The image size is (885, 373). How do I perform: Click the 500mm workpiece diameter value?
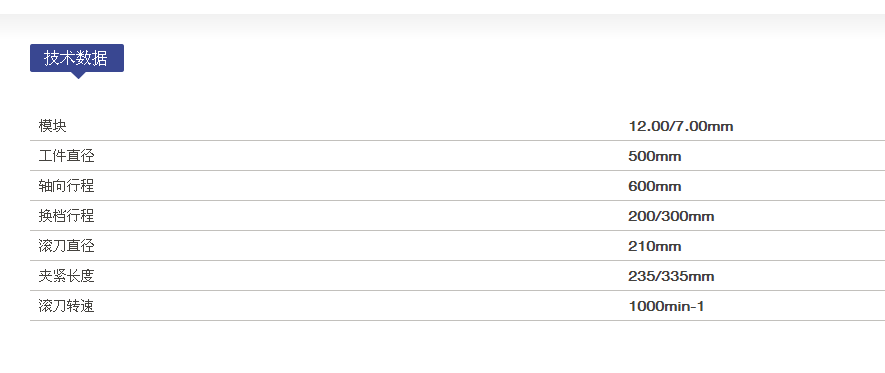(655, 156)
